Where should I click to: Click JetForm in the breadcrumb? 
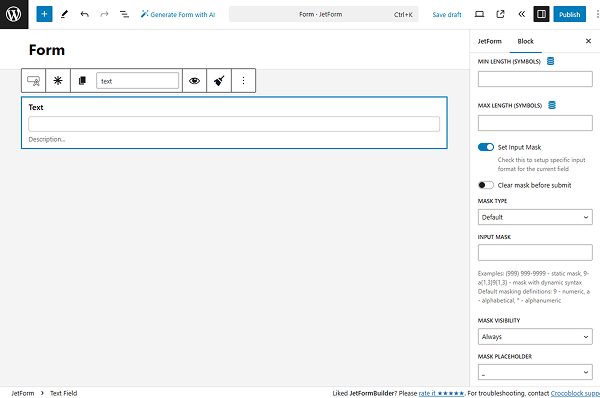[x=23, y=393]
